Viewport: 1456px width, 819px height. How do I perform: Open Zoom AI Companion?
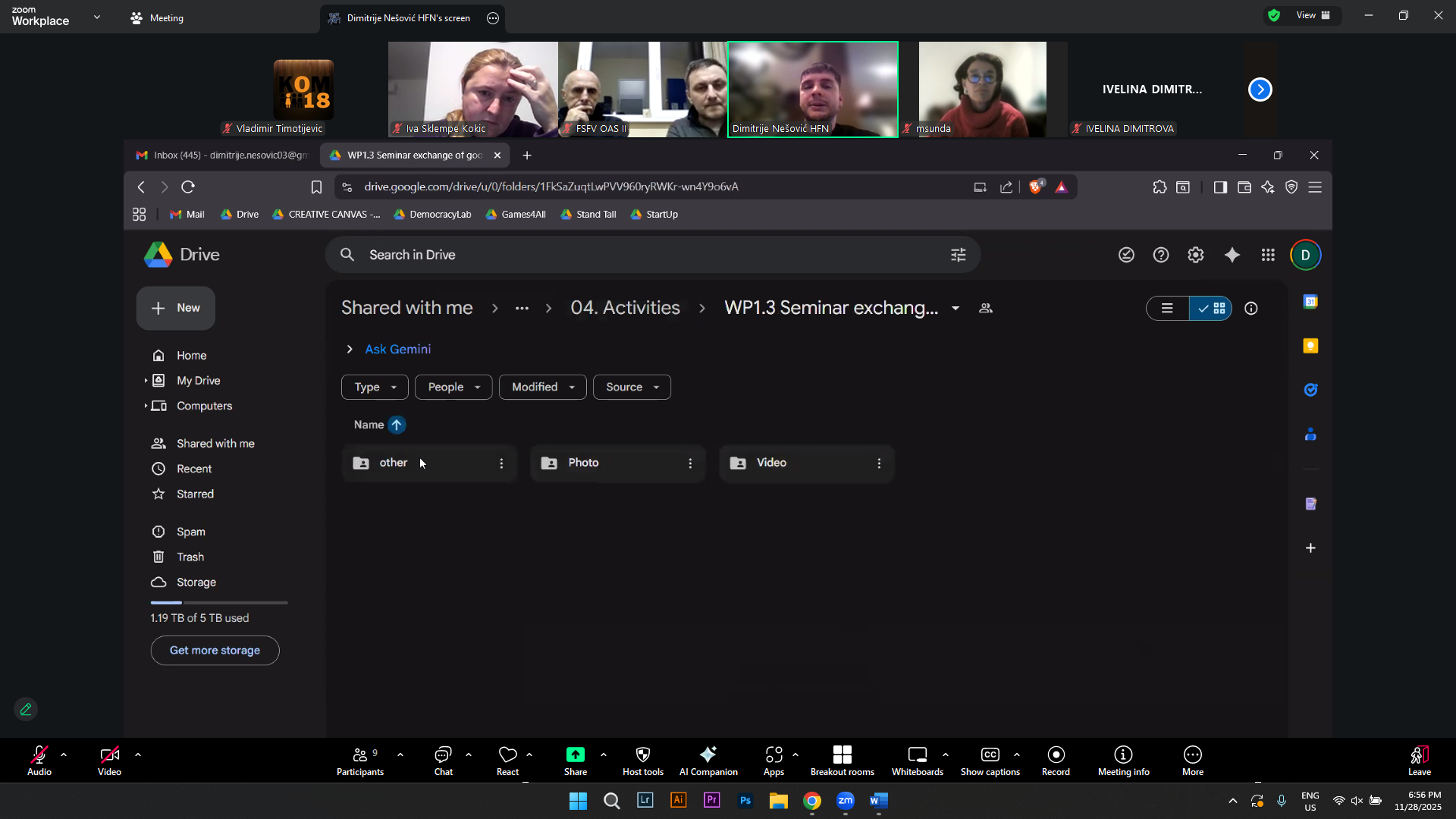(708, 760)
